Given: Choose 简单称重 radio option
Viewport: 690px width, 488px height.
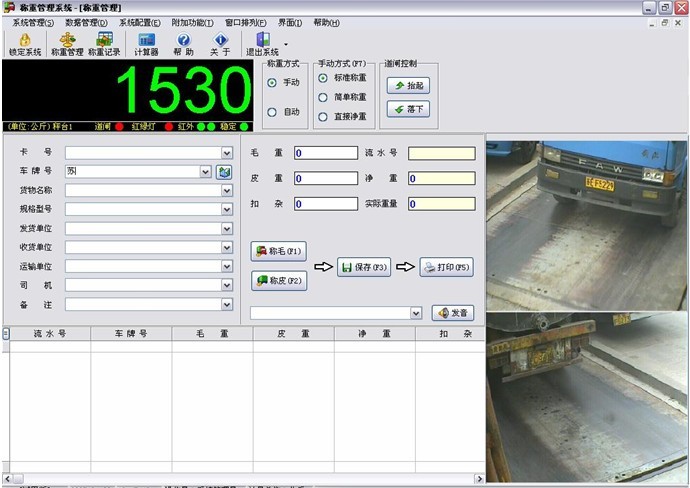Looking at the screenshot, I should (x=323, y=97).
